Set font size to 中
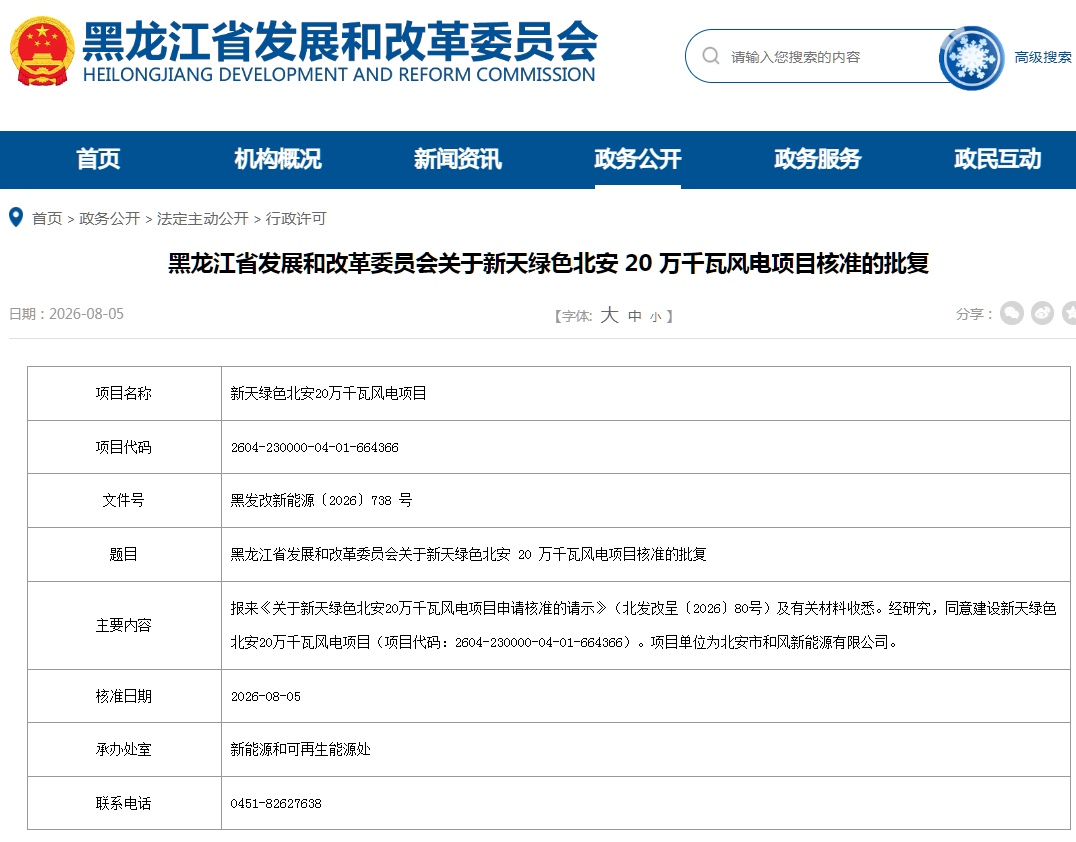The height and width of the screenshot is (842, 1076). point(635,316)
